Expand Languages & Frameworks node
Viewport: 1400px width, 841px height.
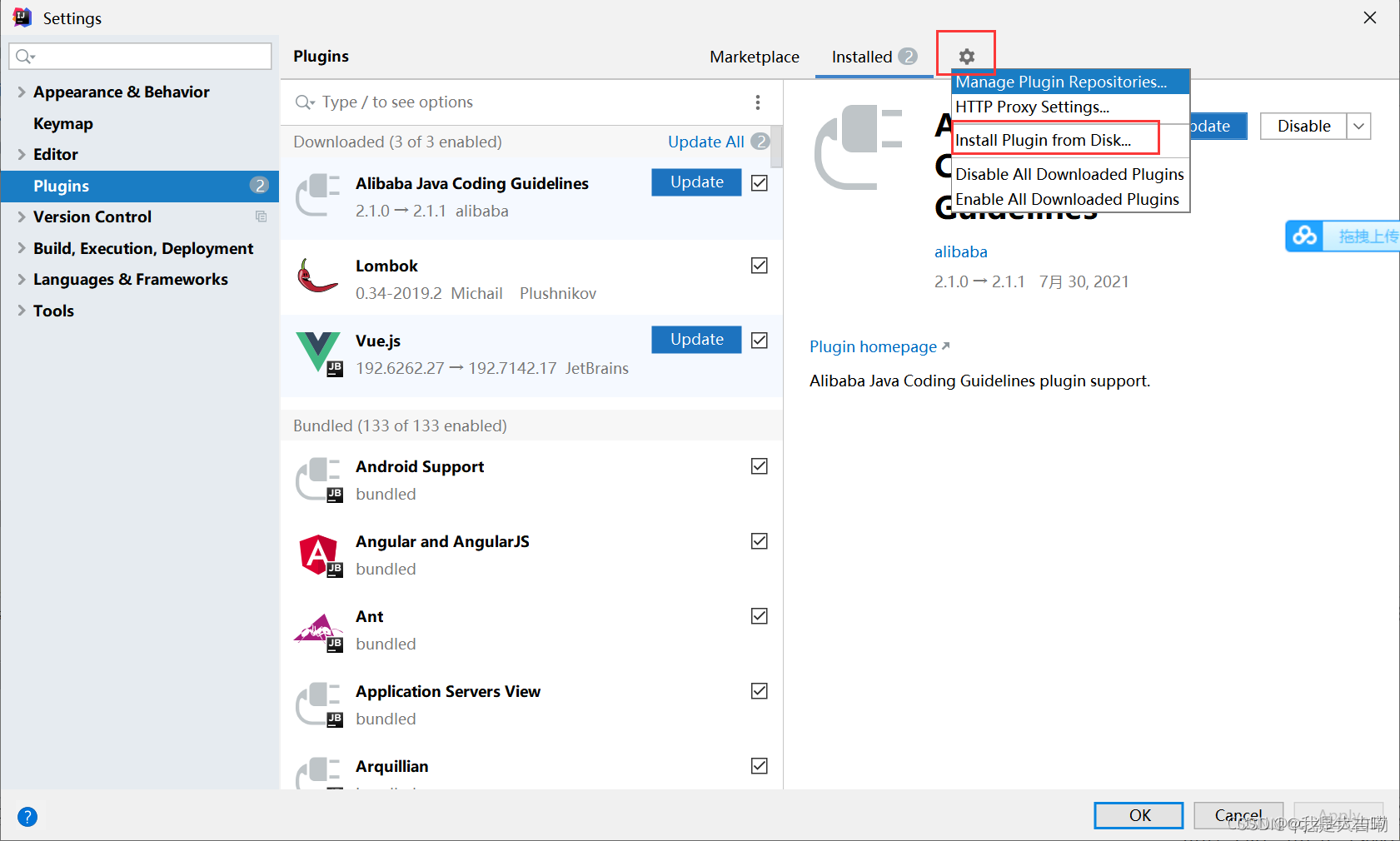[22, 279]
